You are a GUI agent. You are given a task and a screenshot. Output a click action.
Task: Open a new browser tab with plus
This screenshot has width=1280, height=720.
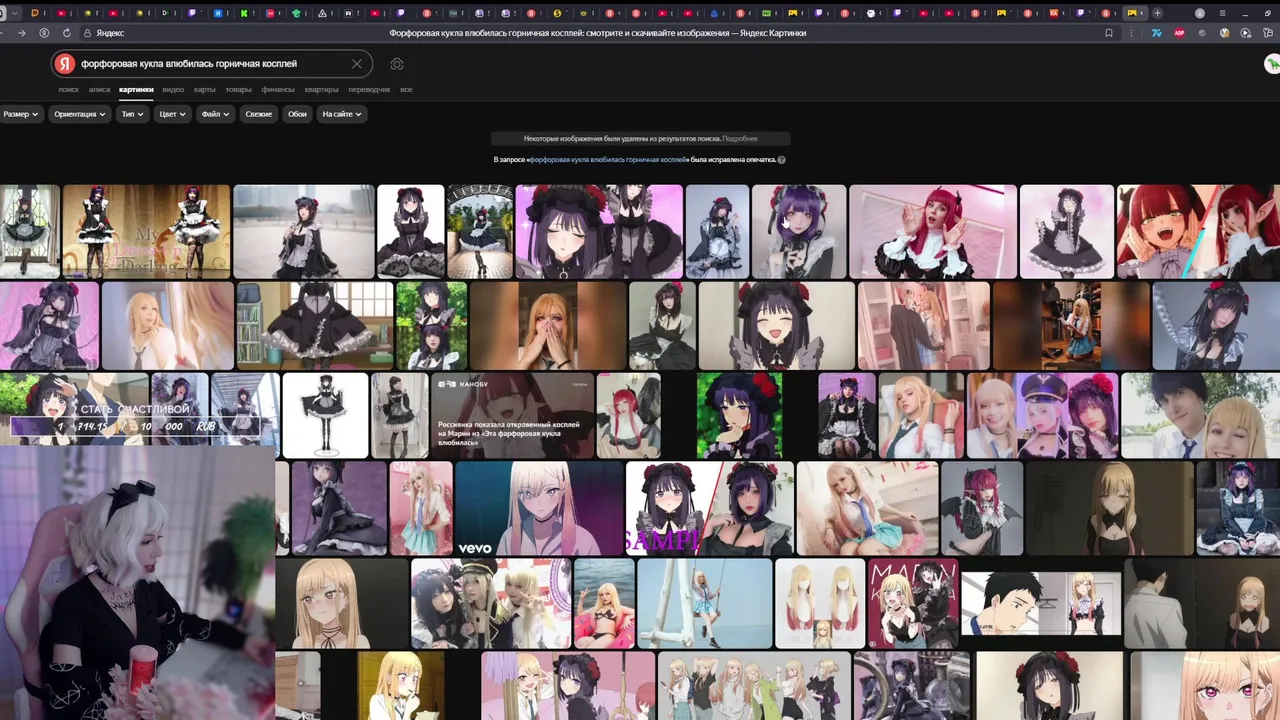[1157, 13]
